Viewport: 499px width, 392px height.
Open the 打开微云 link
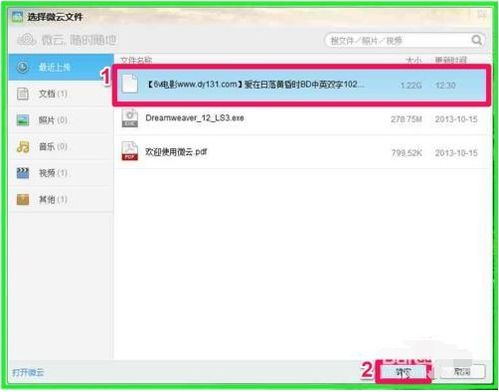tap(28, 372)
